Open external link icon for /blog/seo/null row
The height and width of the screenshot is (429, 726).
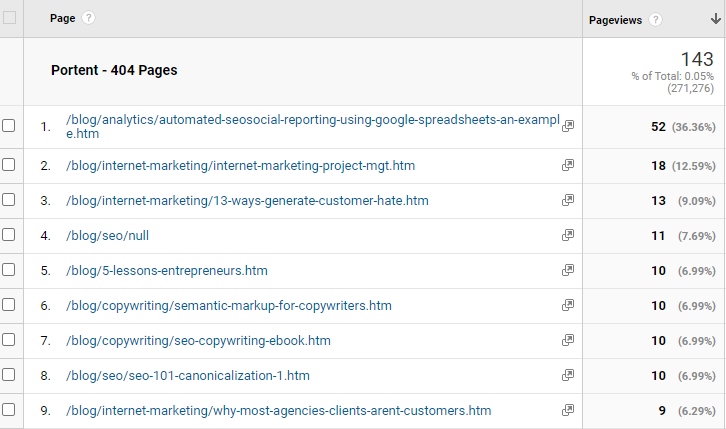[x=568, y=235]
